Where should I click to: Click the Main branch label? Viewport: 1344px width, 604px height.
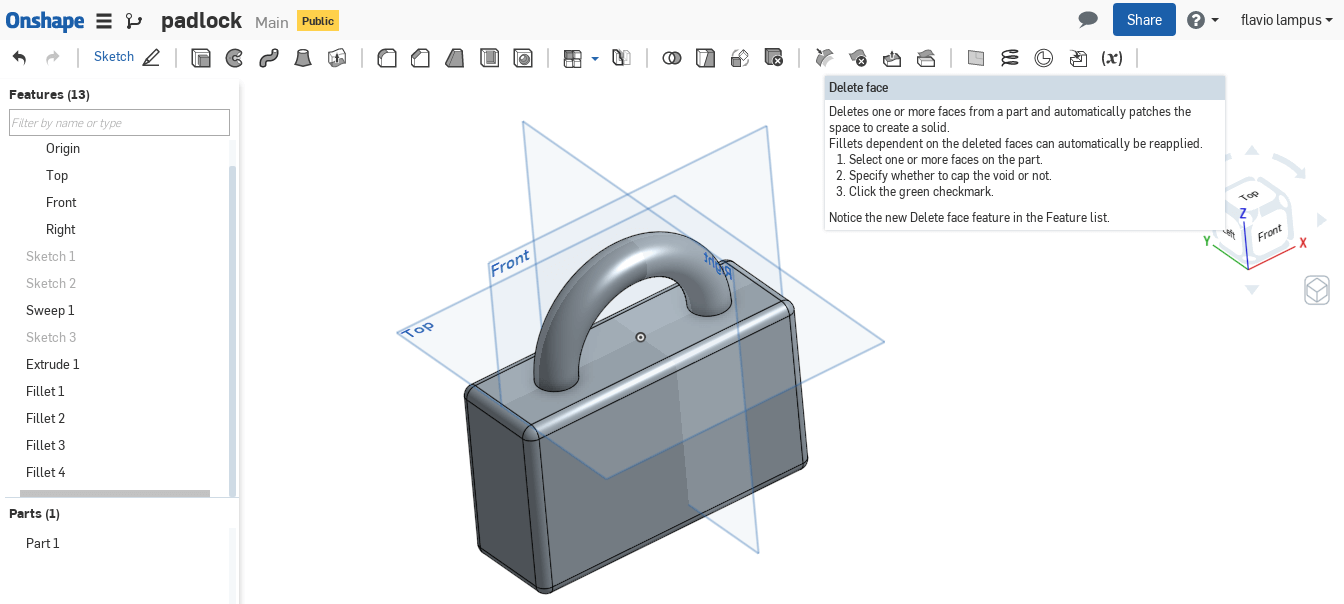click(272, 22)
